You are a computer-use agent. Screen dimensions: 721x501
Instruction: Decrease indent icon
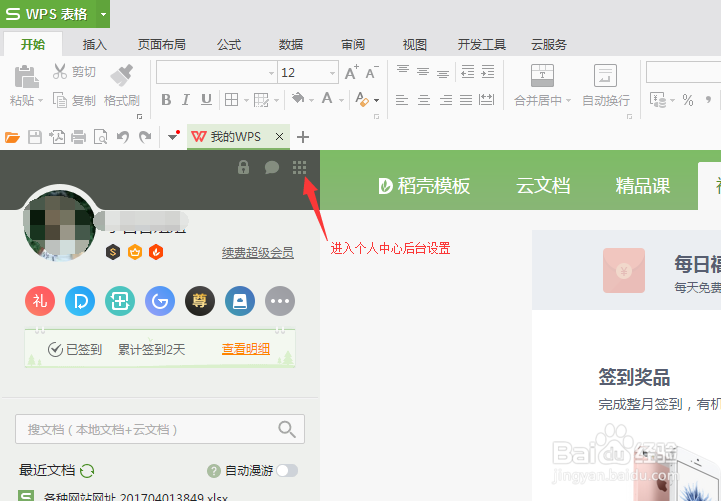[468, 72]
